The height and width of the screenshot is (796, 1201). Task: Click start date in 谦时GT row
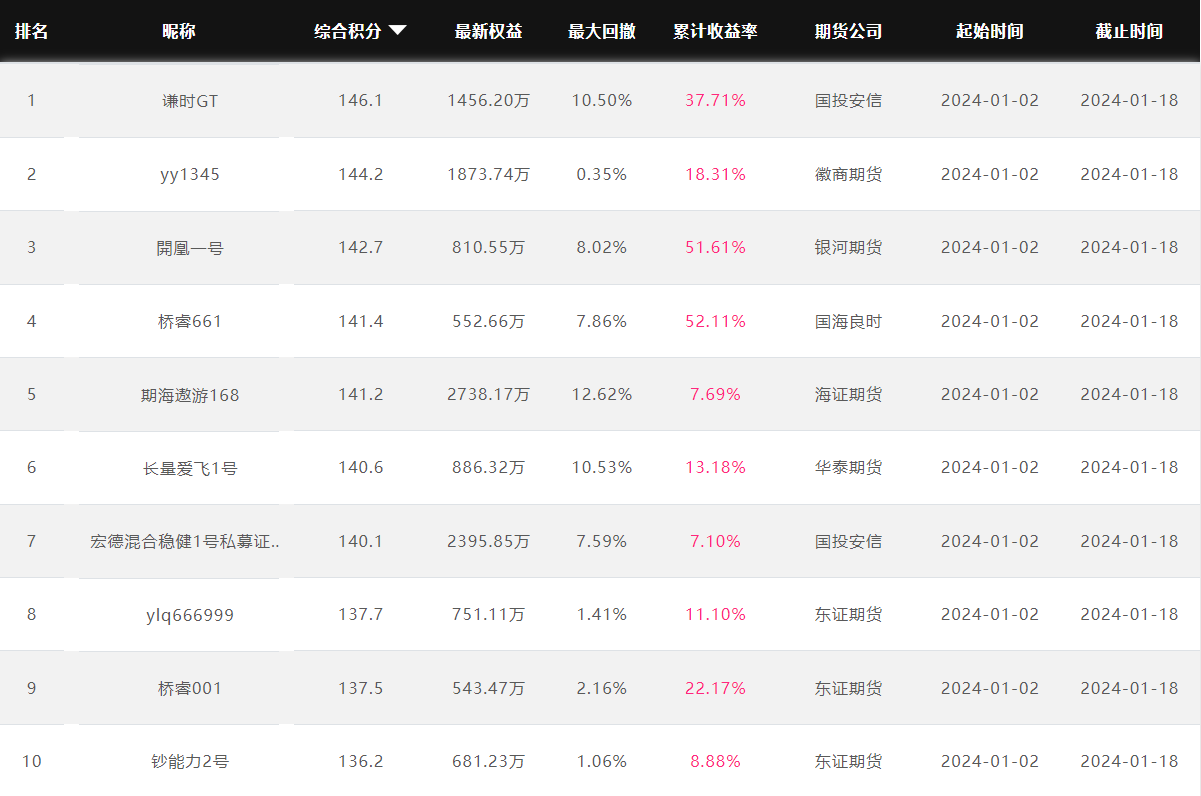(x=990, y=100)
